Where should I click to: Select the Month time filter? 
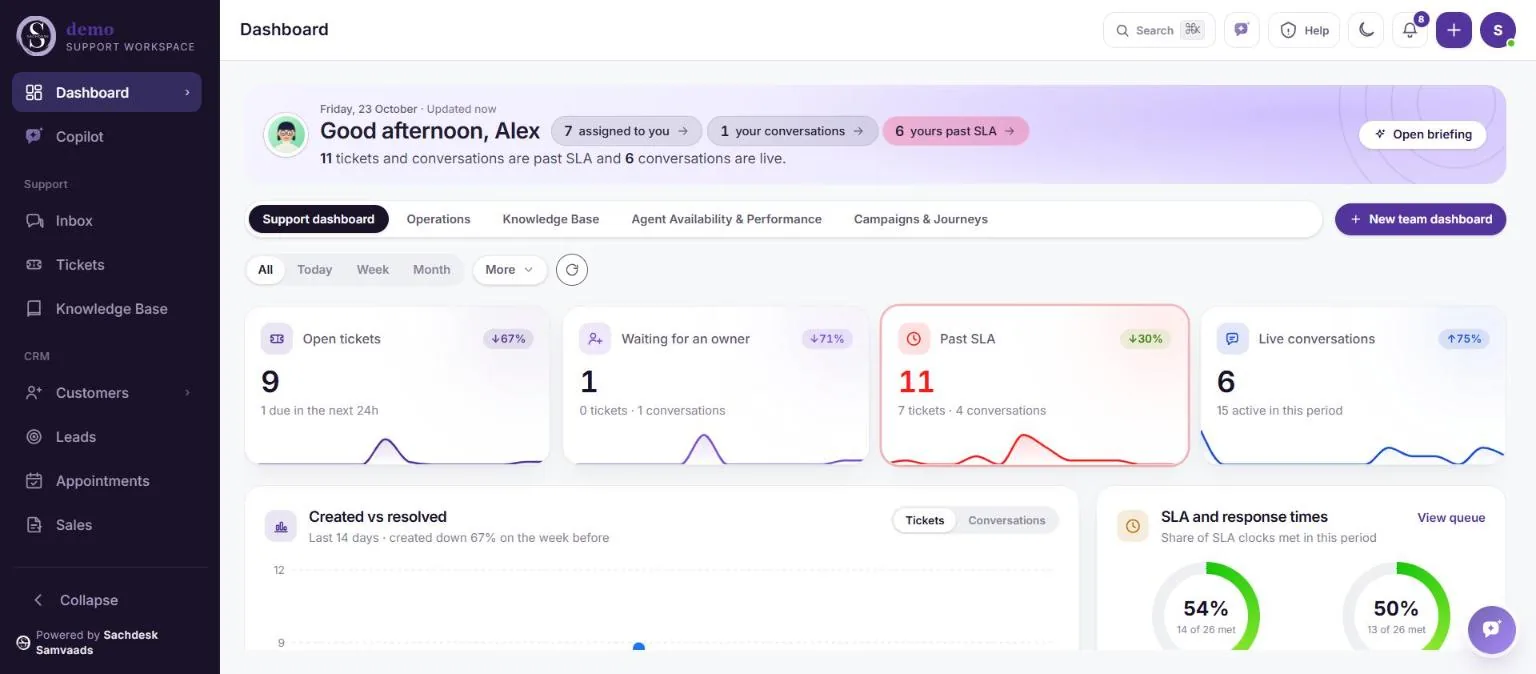tap(432, 270)
